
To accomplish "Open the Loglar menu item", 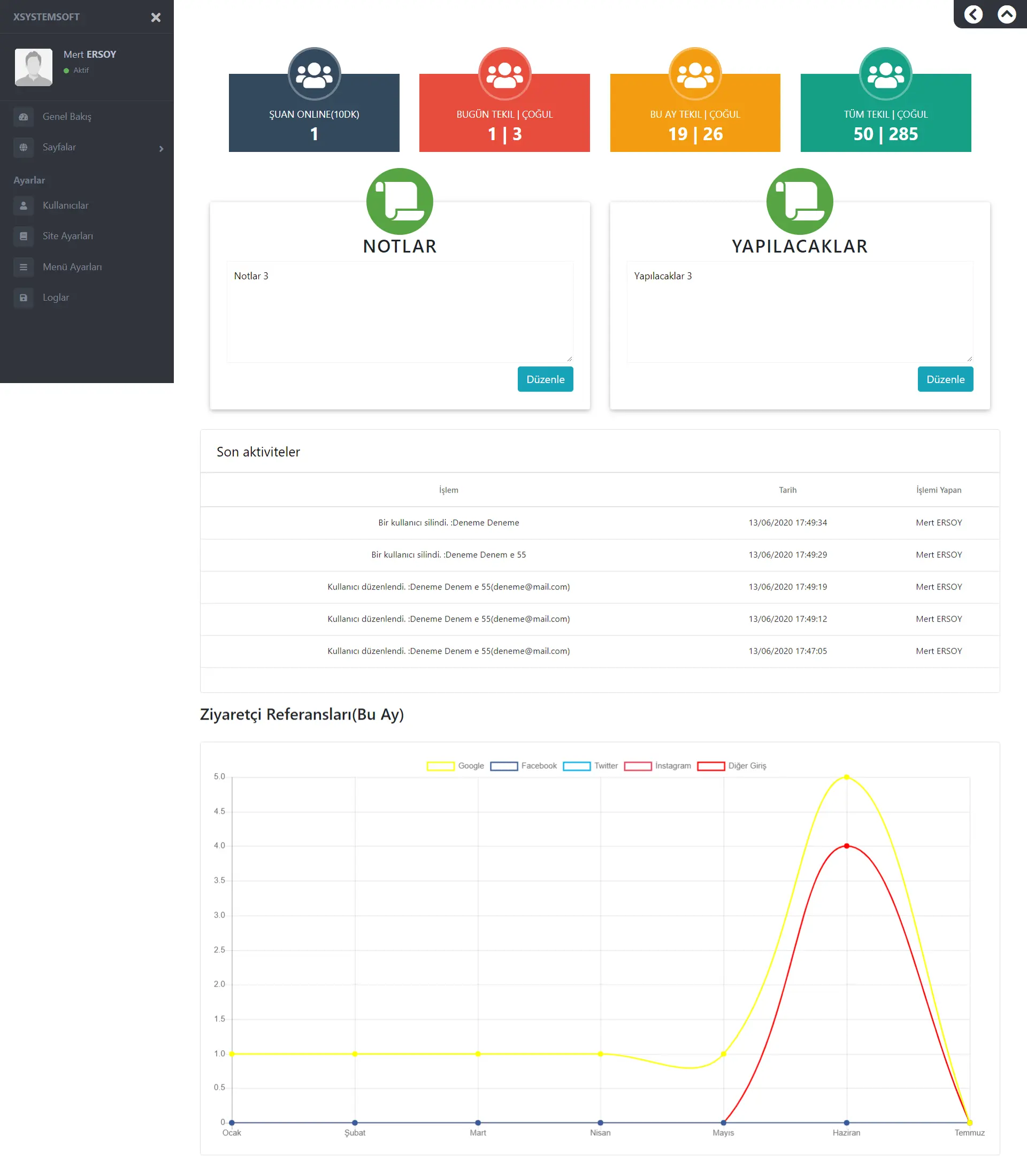I will (56, 298).
